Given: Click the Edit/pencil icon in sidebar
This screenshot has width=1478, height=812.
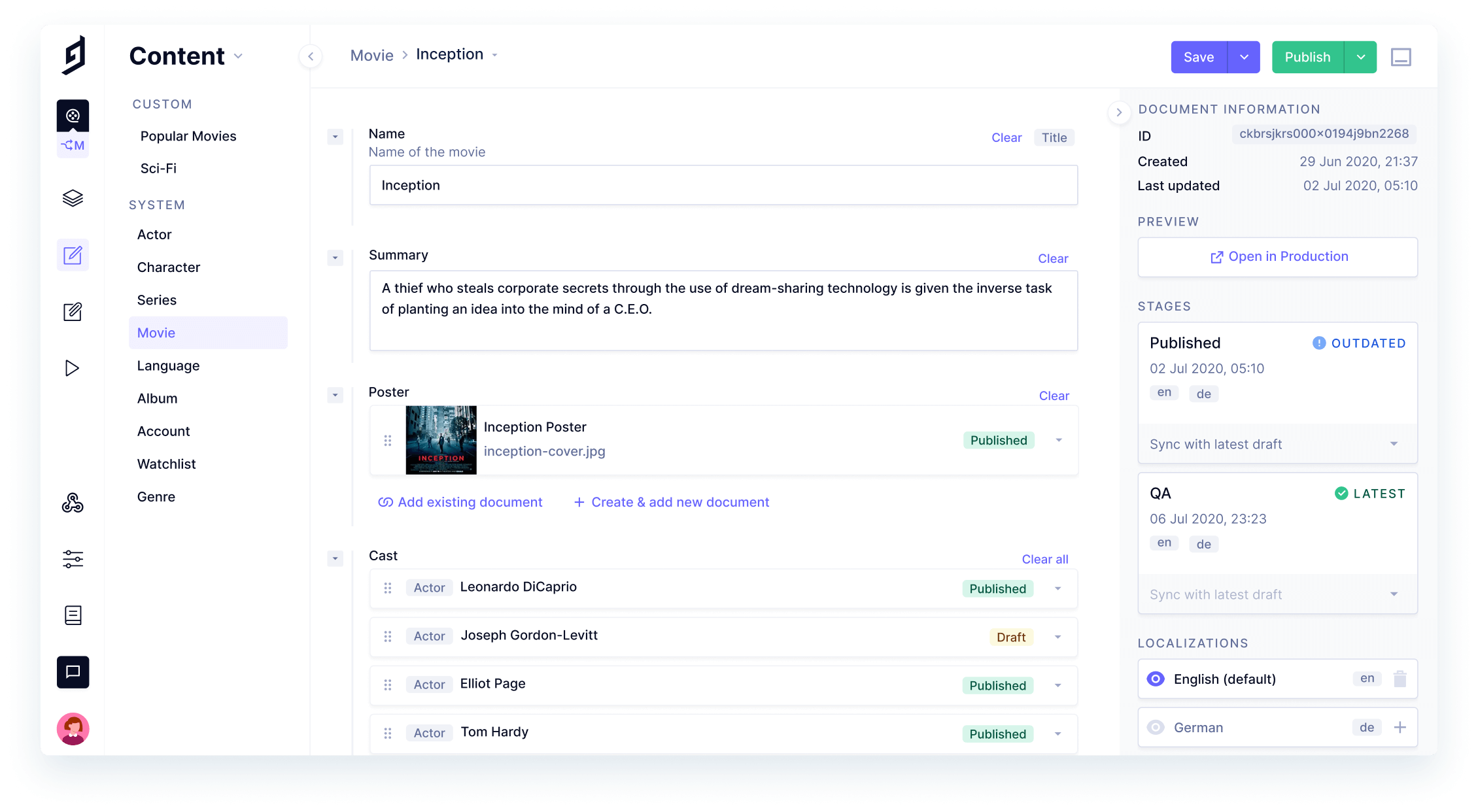Looking at the screenshot, I should tap(73, 256).
